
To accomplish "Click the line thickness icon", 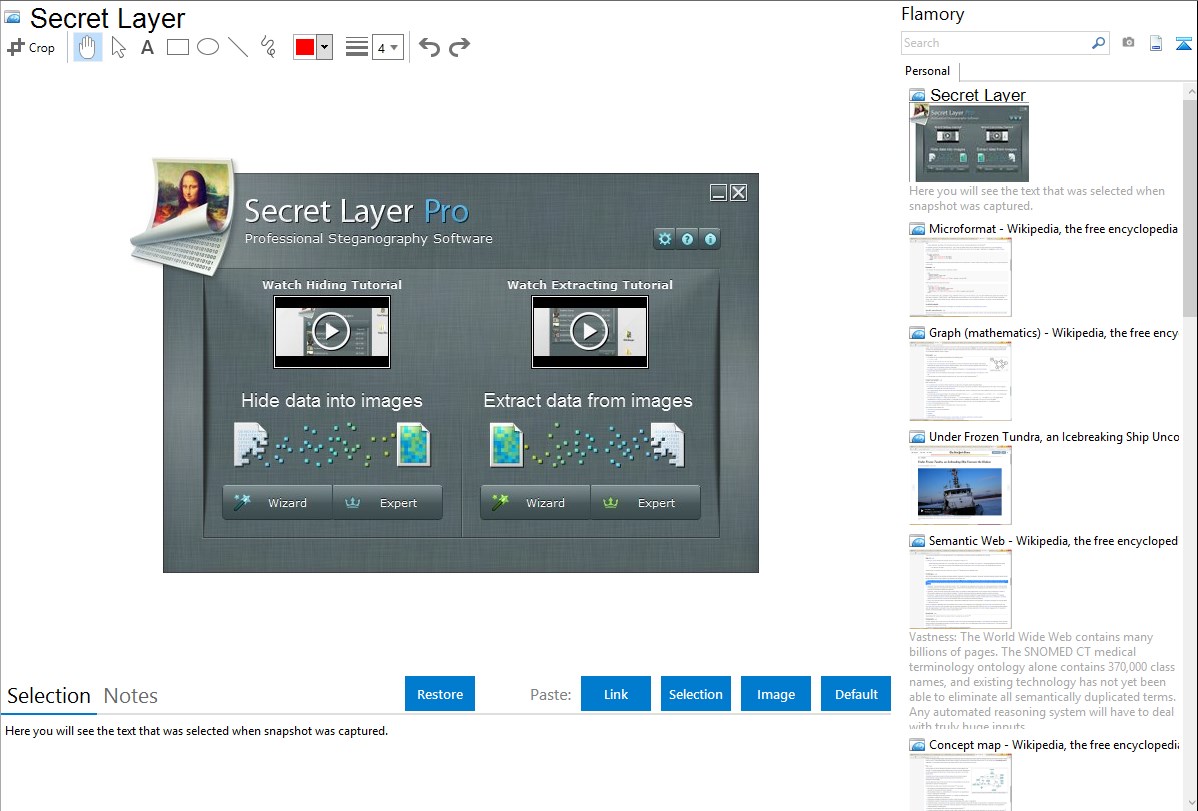I will coord(357,47).
